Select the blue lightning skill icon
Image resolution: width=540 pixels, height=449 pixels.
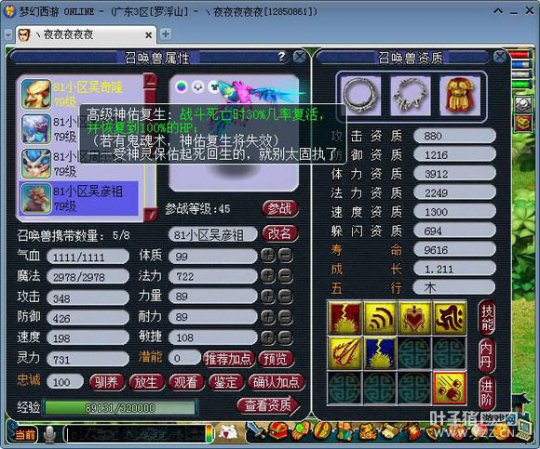(380, 353)
